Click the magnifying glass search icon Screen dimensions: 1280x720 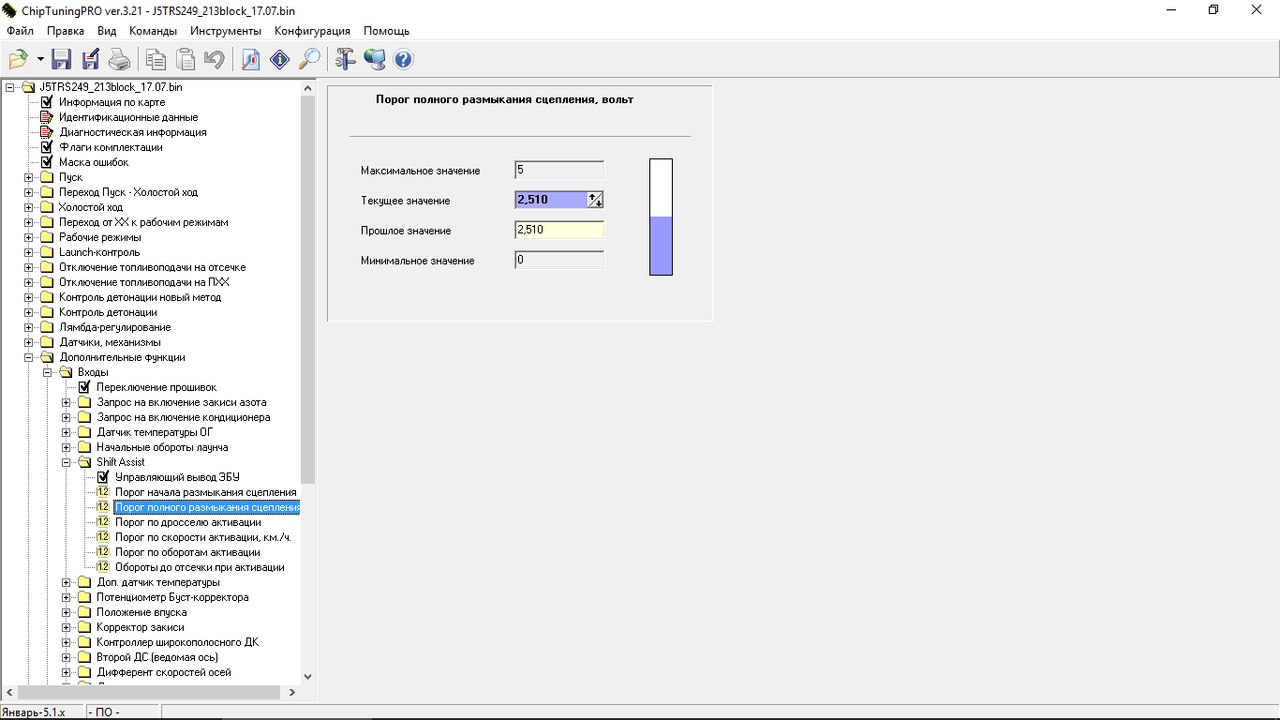coord(310,60)
